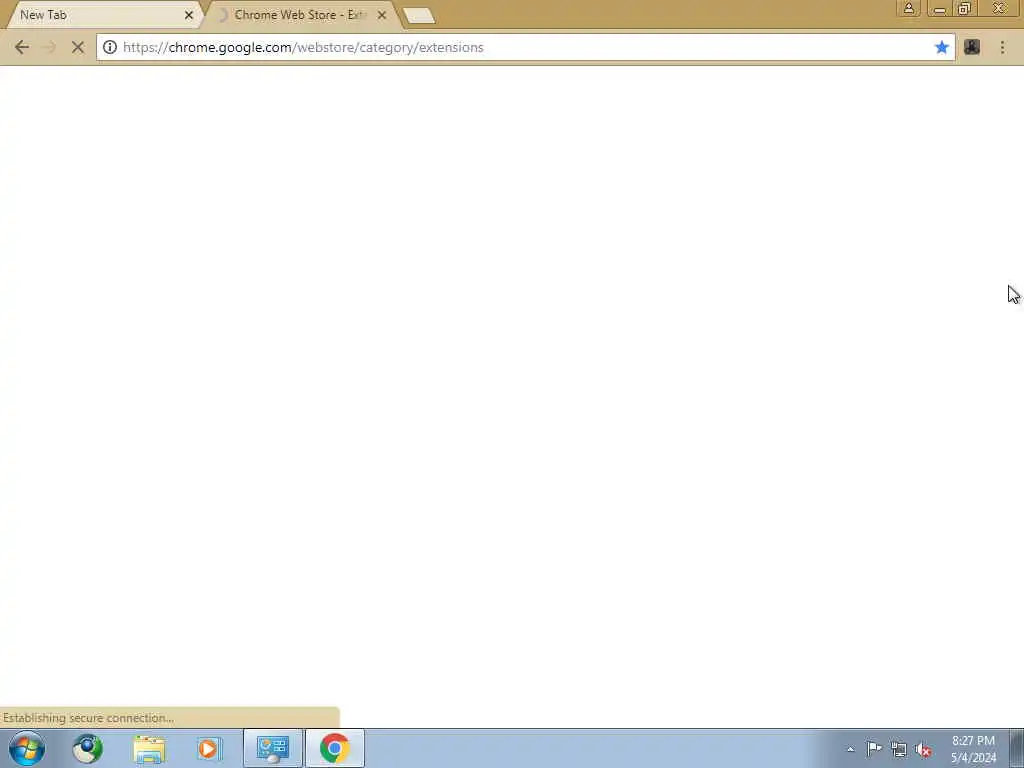View site information icon in address bar
1024x768 pixels.
coord(110,47)
